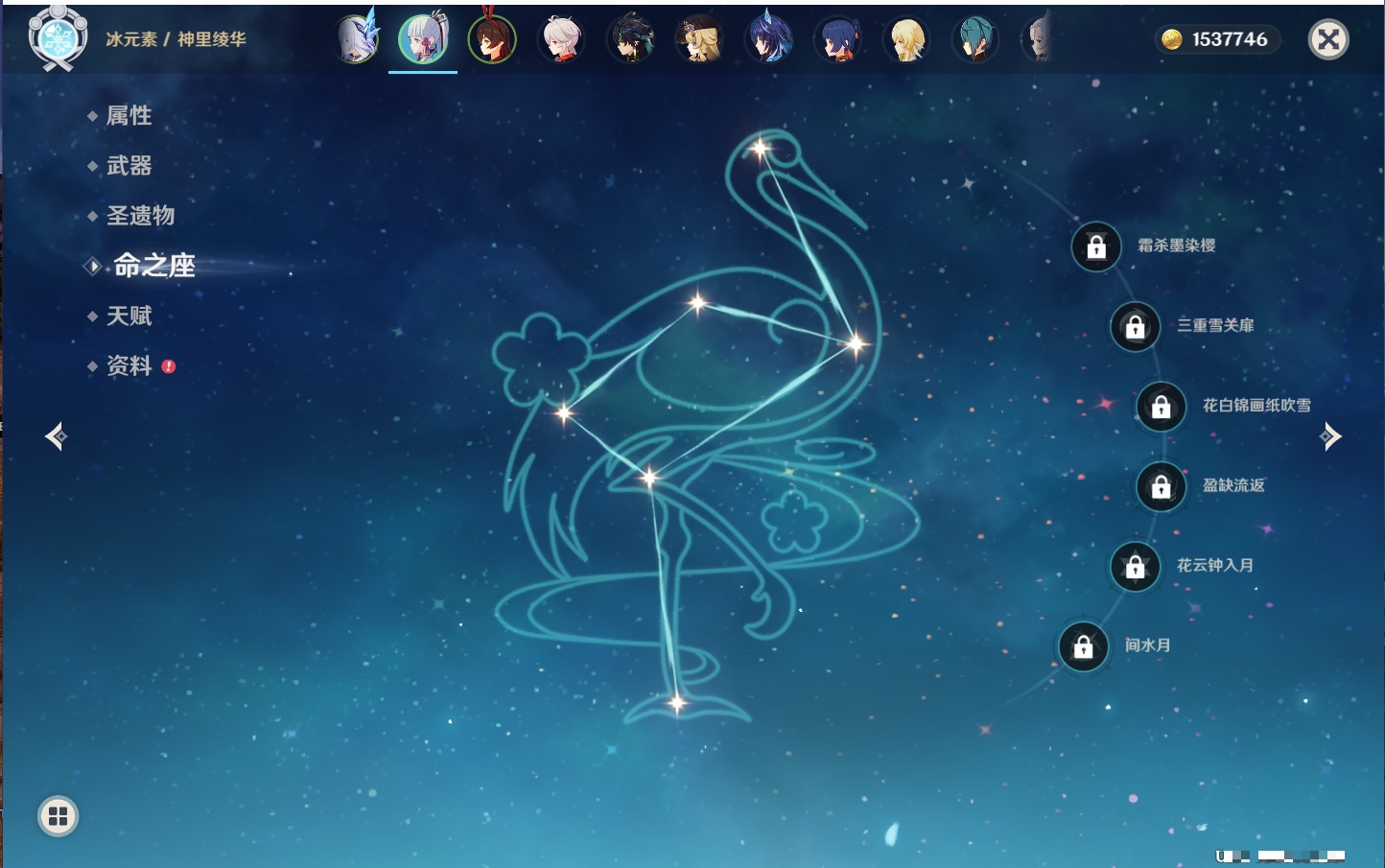Select the blonde avatar wearing a black hat
Viewport: 1385px width, 868px height.
pyautogui.click(x=699, y=39)
